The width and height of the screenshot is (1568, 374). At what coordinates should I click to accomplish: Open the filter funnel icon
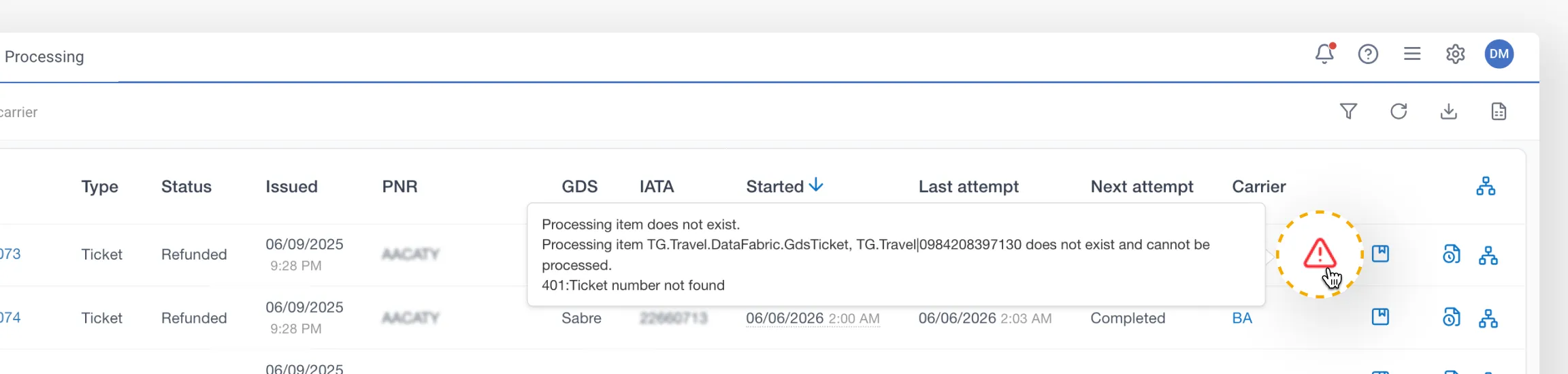pyautogui.click(x=1348, y=111)
